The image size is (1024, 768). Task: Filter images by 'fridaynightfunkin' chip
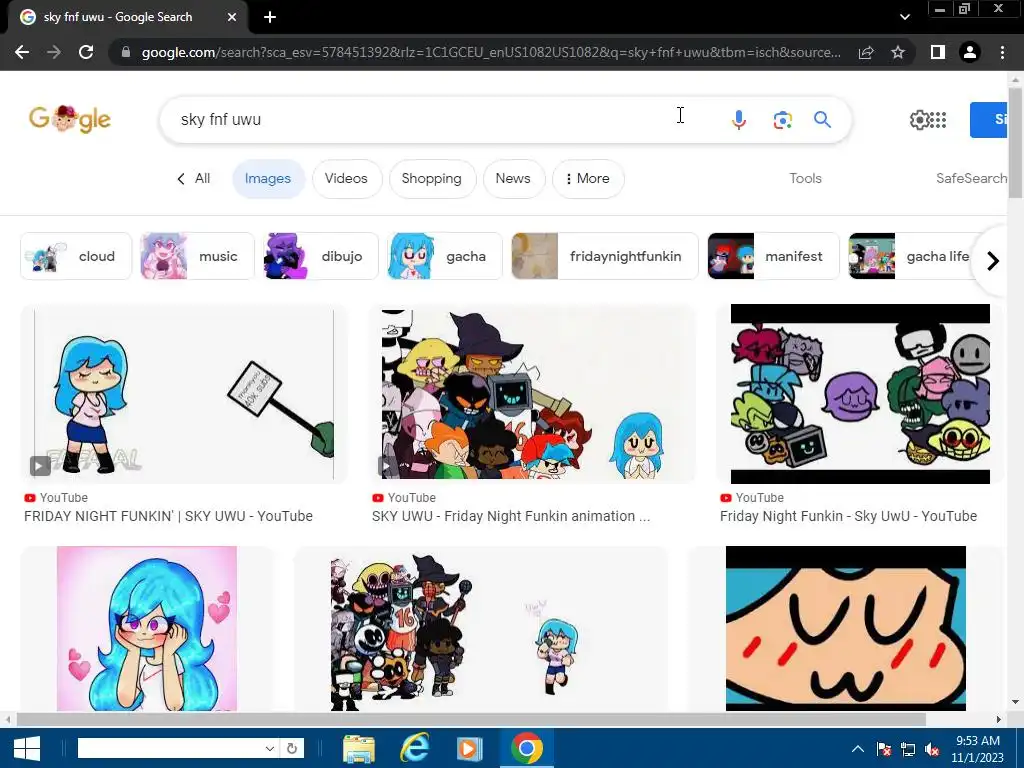pyautogui.click(x=605, y=256)
